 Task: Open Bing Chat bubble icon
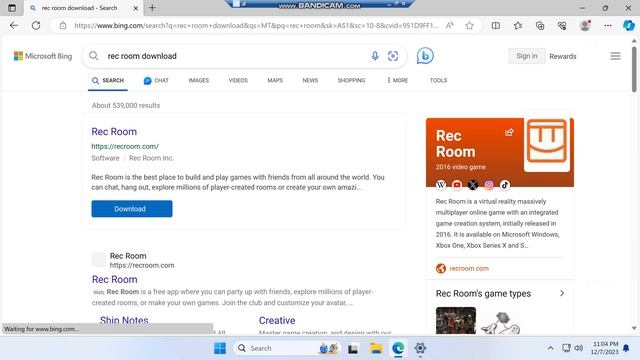pos(425,56)
